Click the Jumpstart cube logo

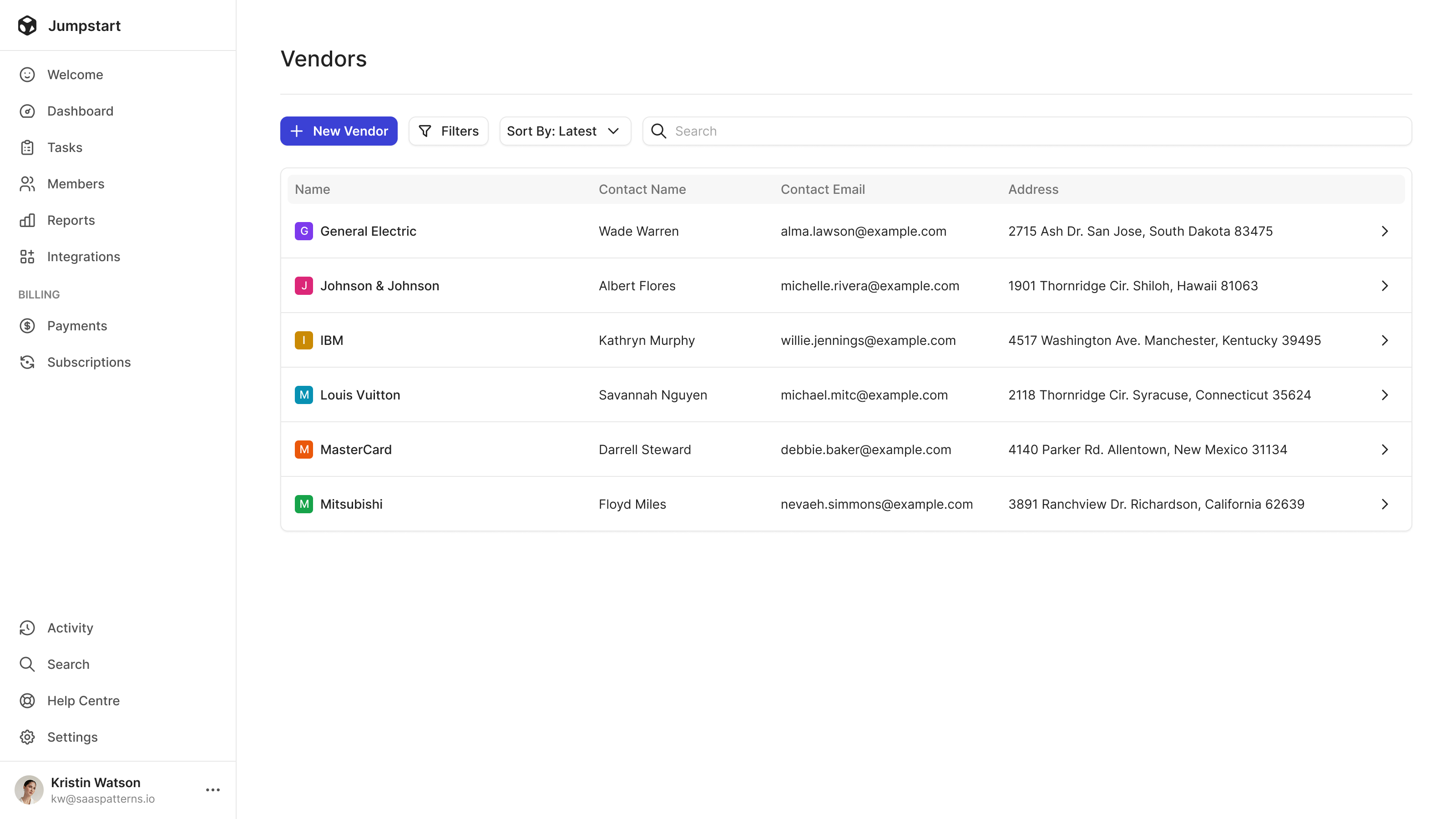pos(27,25)
